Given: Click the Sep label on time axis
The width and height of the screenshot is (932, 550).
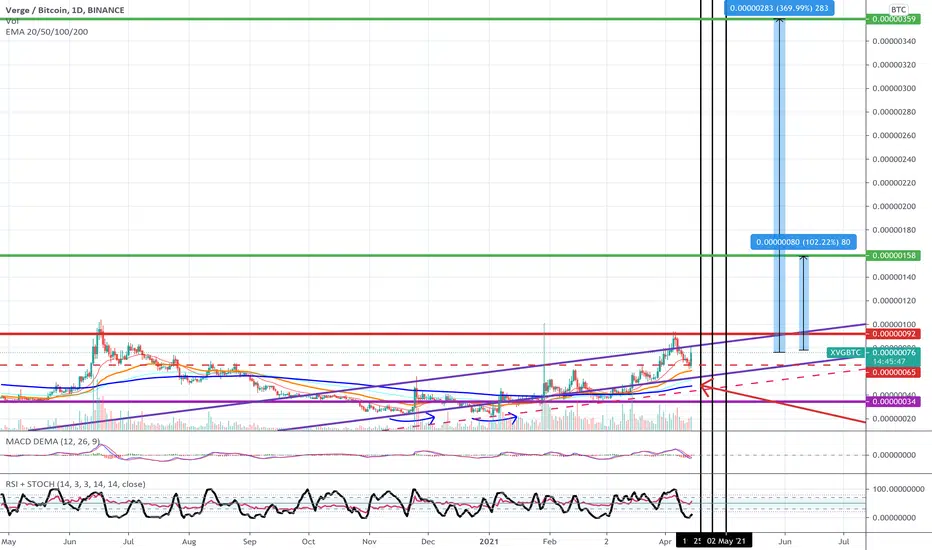Looking at the screenshot, I should coord(249,542).
